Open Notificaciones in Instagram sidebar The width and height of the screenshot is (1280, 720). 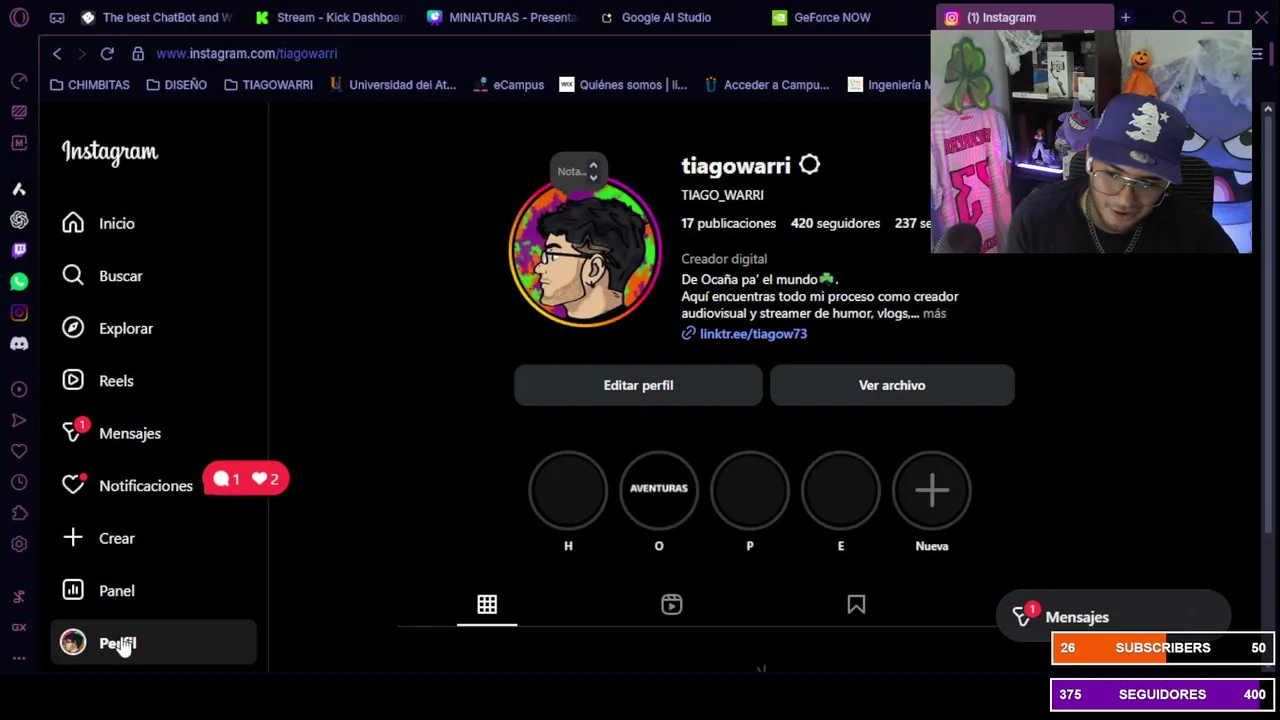[x=127, y=486]
